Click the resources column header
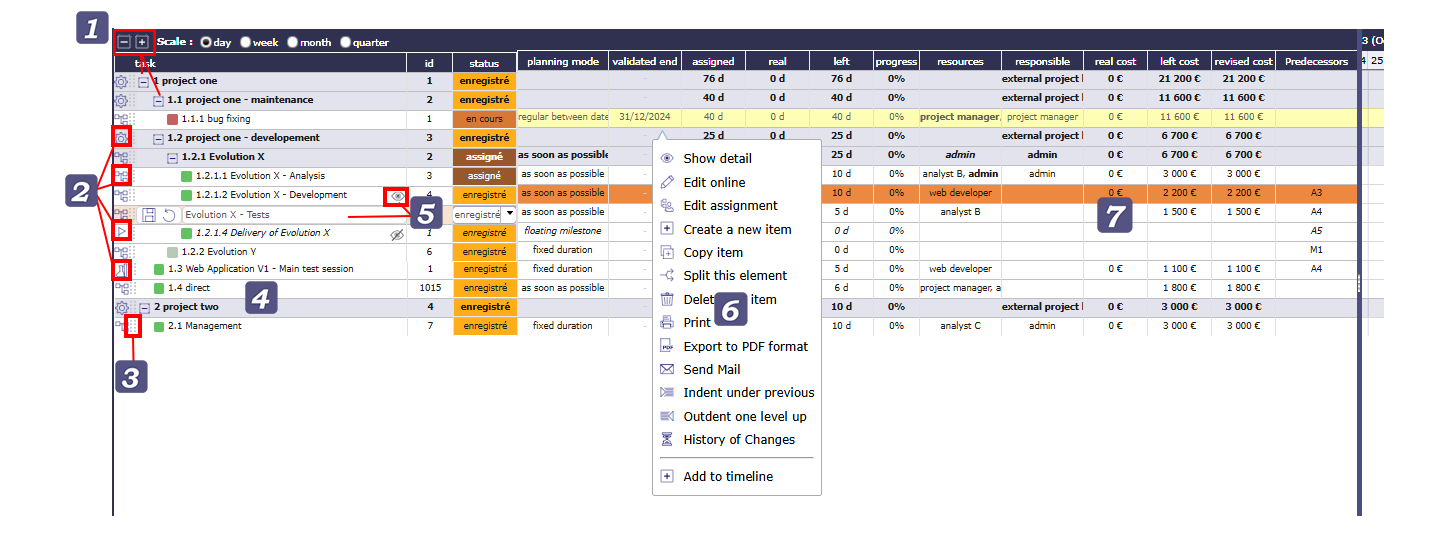 [x=960, y=62]
